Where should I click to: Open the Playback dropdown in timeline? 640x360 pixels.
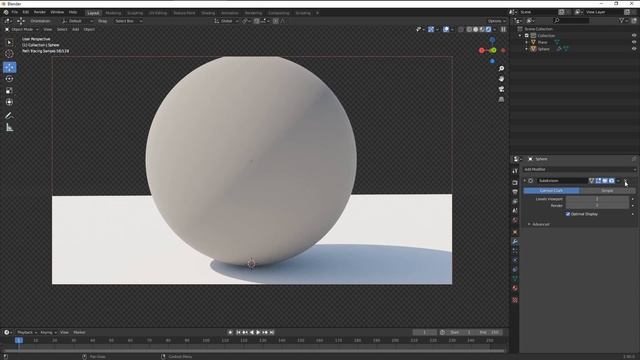[x=27, y=332]
